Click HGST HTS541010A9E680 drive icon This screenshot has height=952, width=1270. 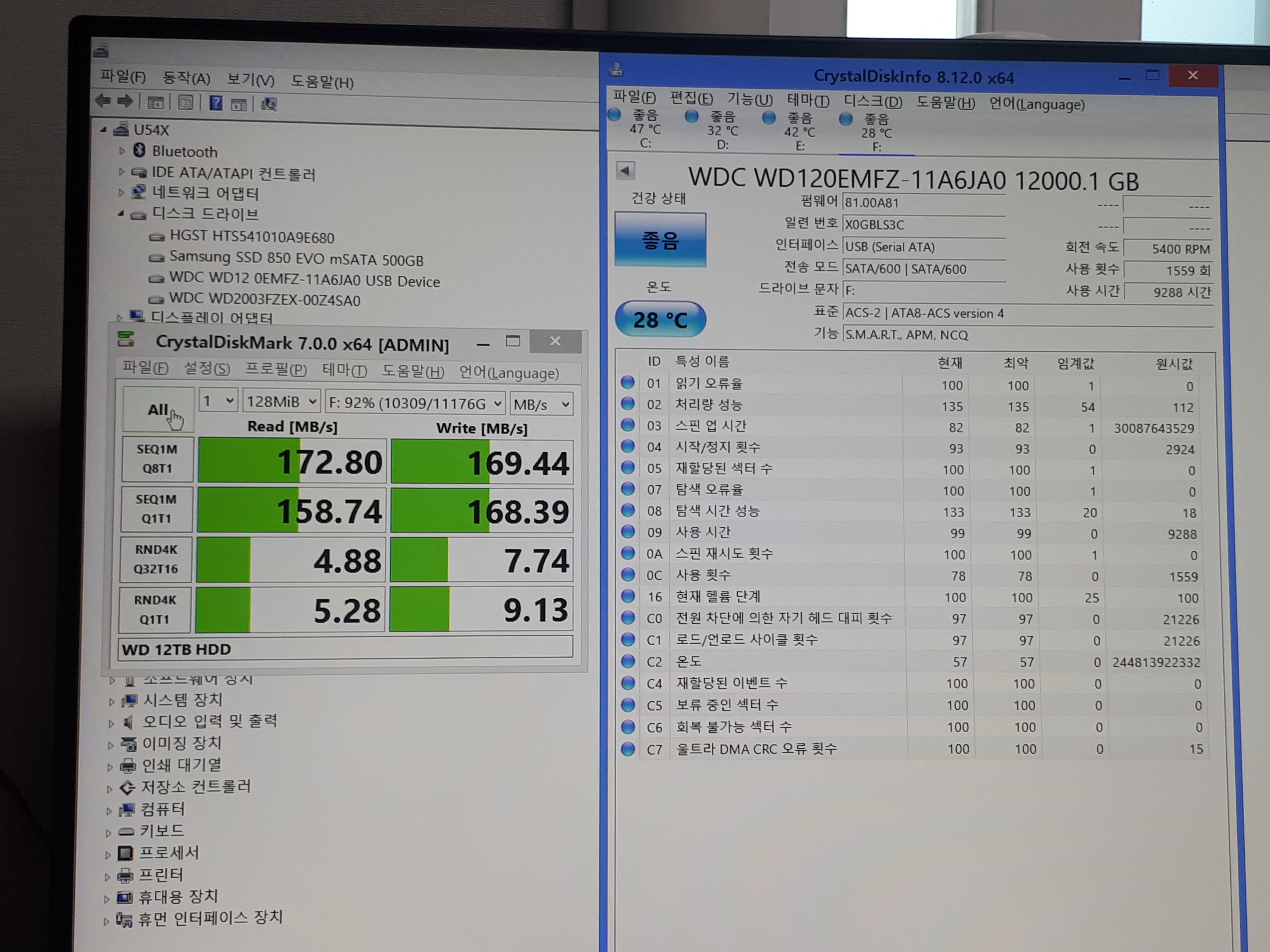156,236
